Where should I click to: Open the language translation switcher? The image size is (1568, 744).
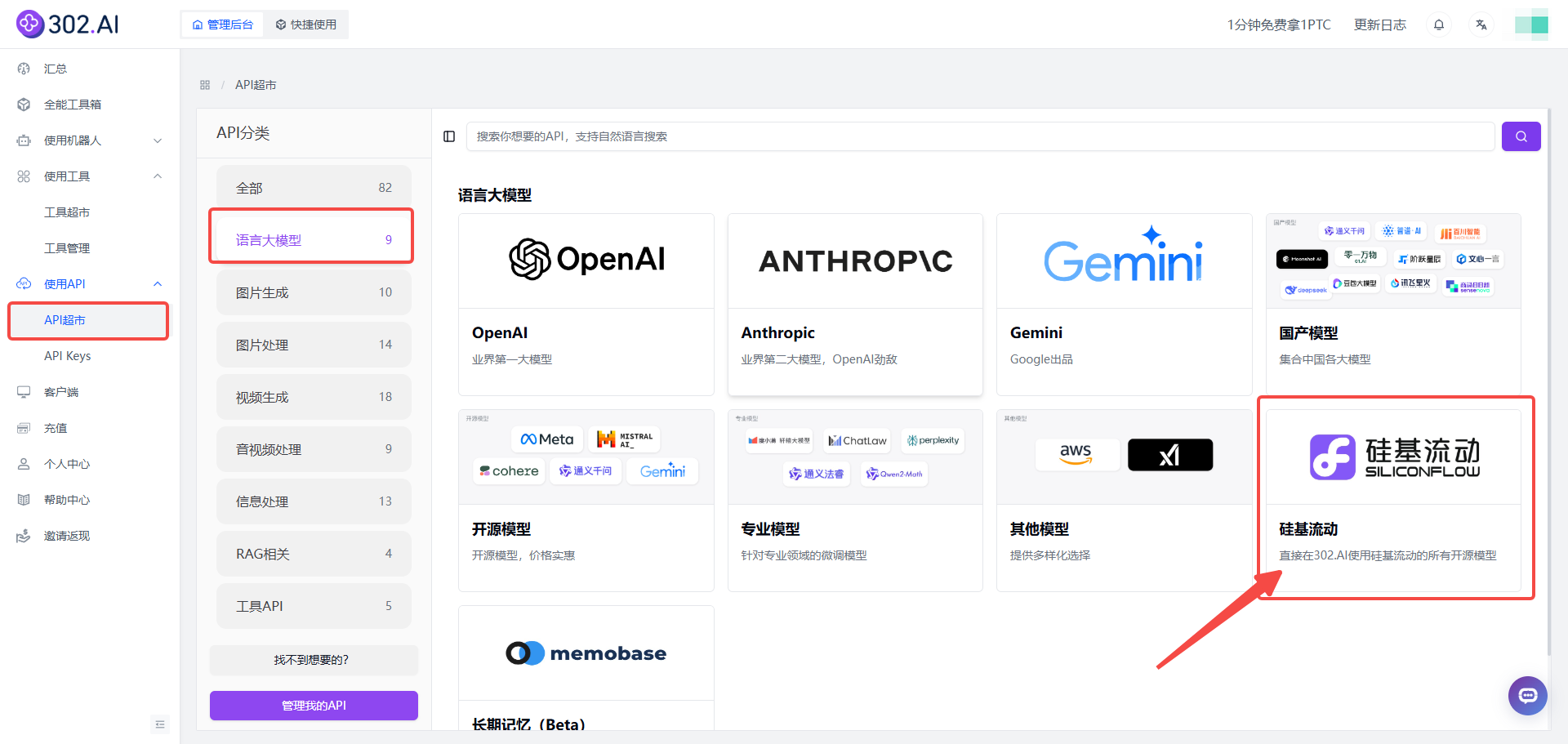click(1481, 25)
